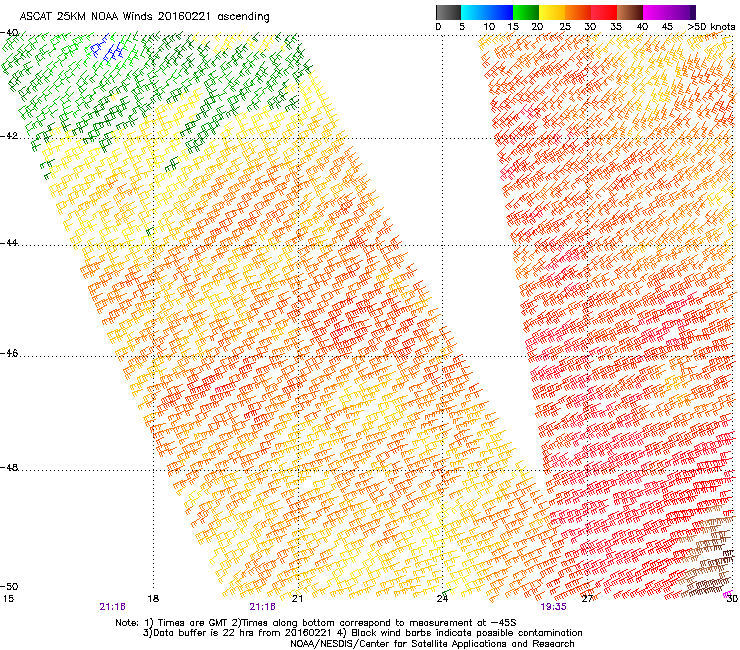
Task: Select the orange 25–30 knots legend segment
Action: pos(578,12)
